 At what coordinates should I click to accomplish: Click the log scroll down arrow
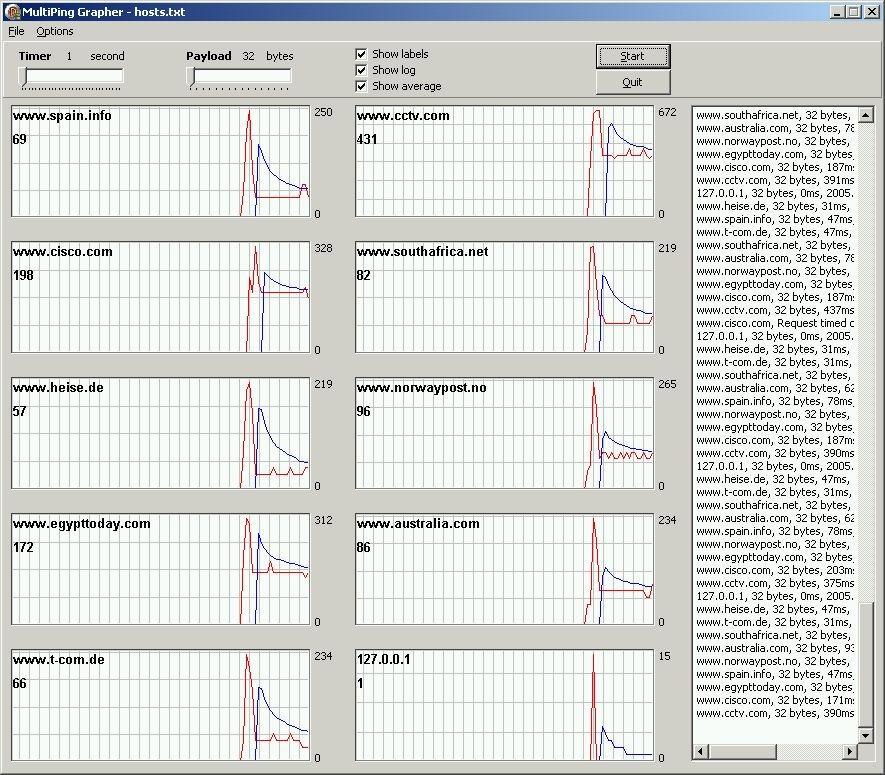[x=866, y=734]
